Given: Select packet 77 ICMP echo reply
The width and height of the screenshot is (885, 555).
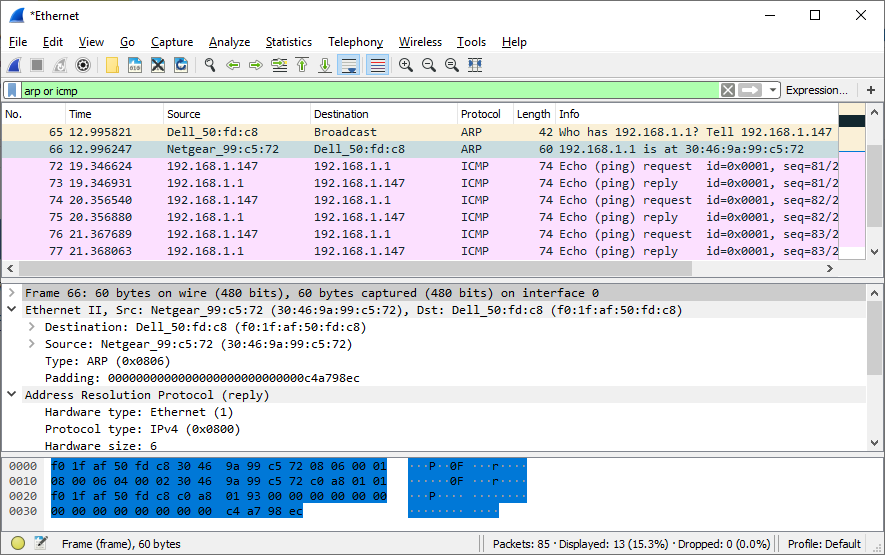Looking at the screenshot, I should click(420, 251).
